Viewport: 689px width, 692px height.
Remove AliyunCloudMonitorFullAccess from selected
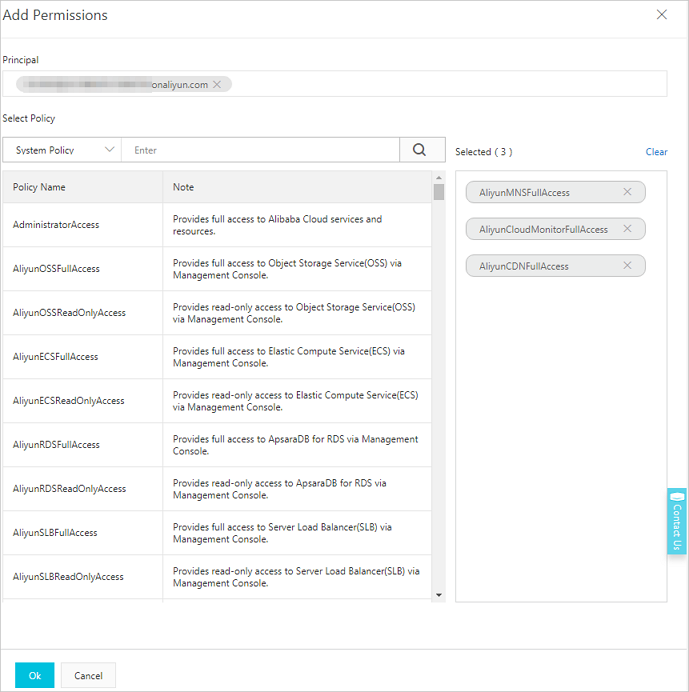coord(627,229)
